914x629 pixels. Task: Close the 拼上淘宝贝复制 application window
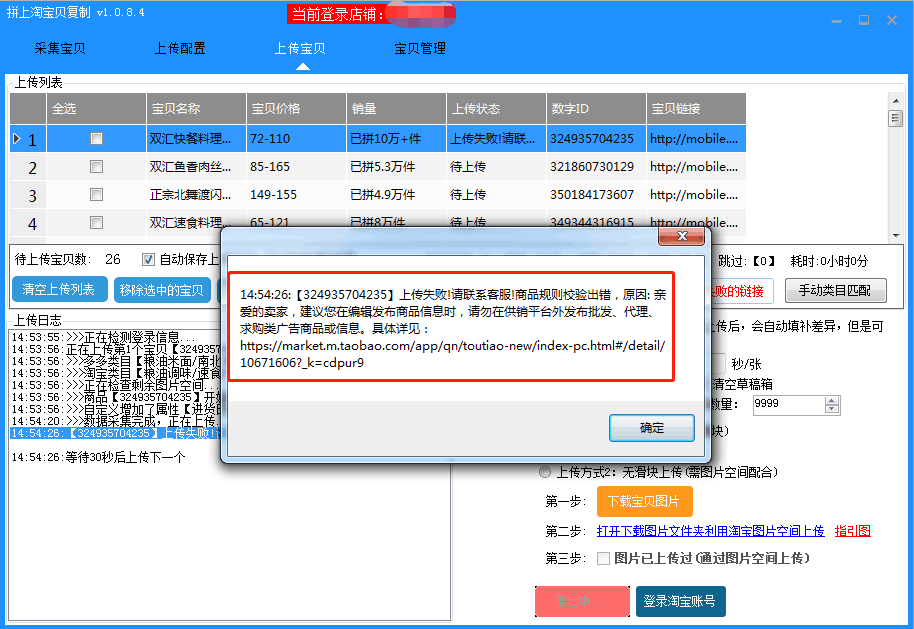[x=892, y=20]
